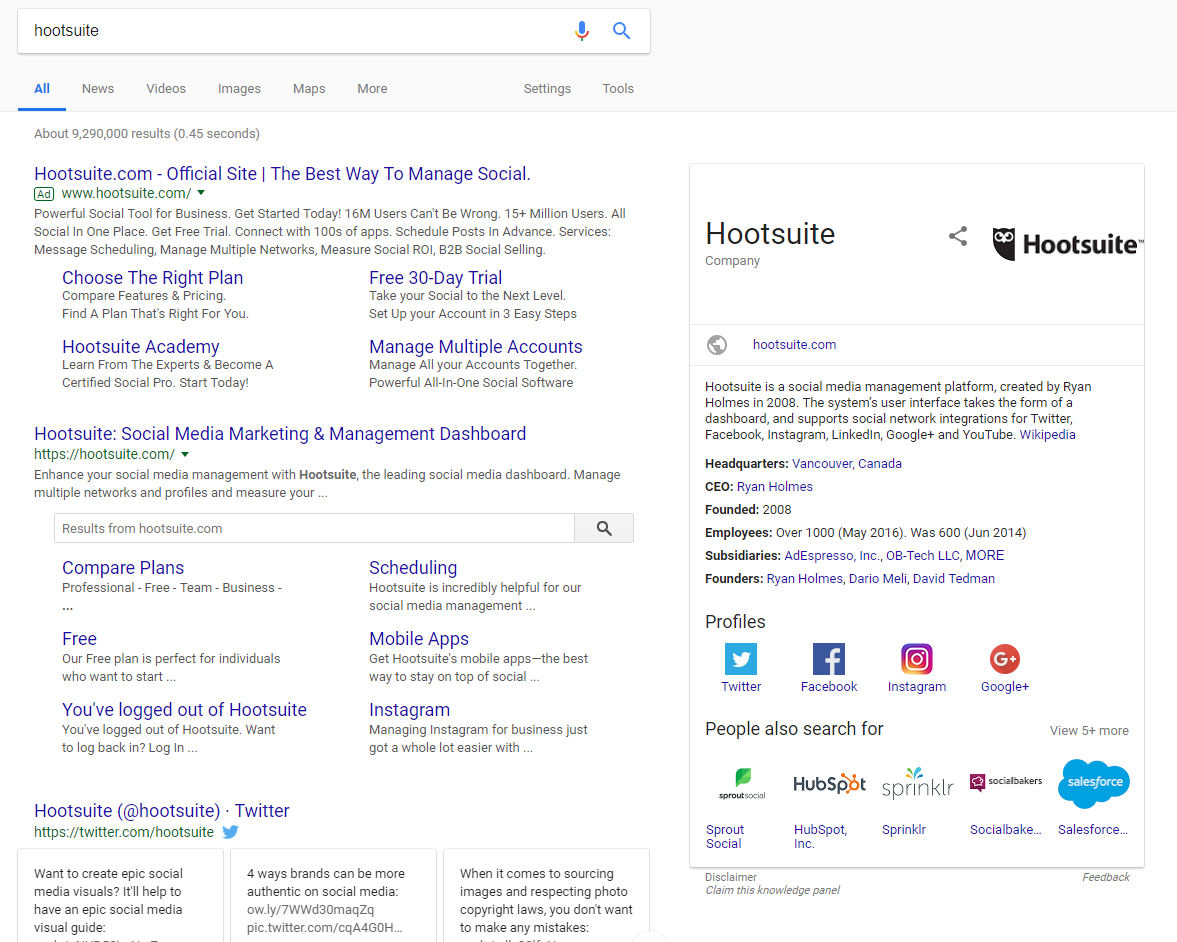The height and width of the screenshot is (942, 1177).
Task: Select the Socialbakers logo
Action: click(1006, 782)
